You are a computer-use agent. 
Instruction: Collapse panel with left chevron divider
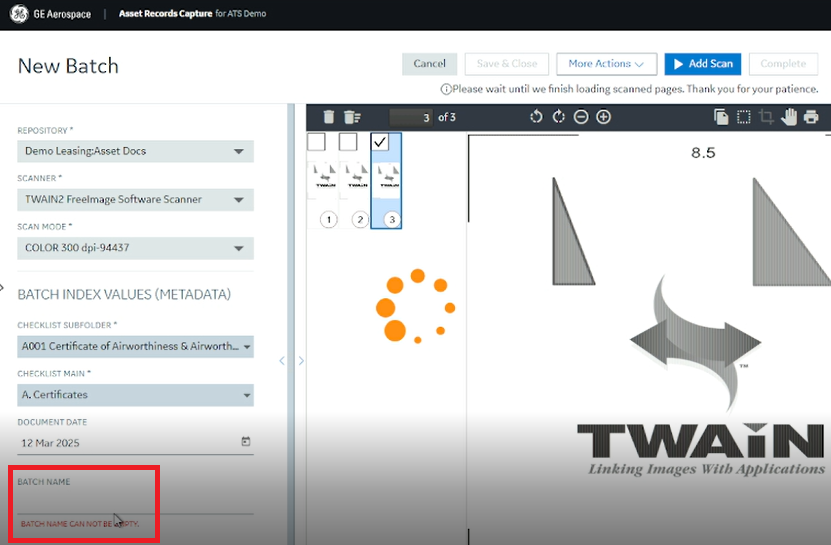coord(282,361)
